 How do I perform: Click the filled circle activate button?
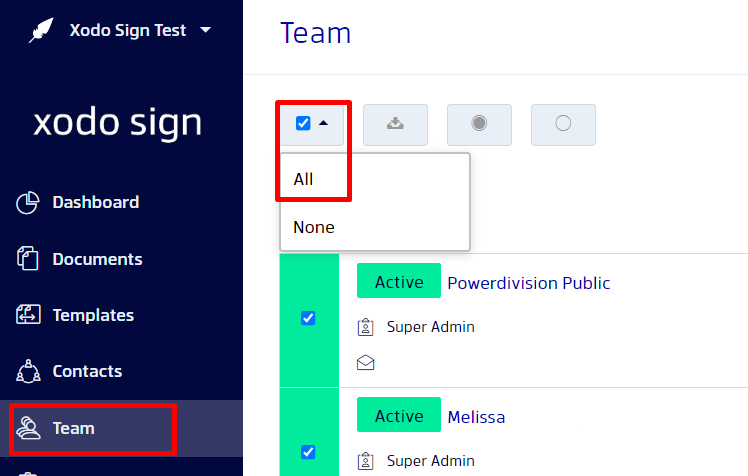[x=479, y=124]
